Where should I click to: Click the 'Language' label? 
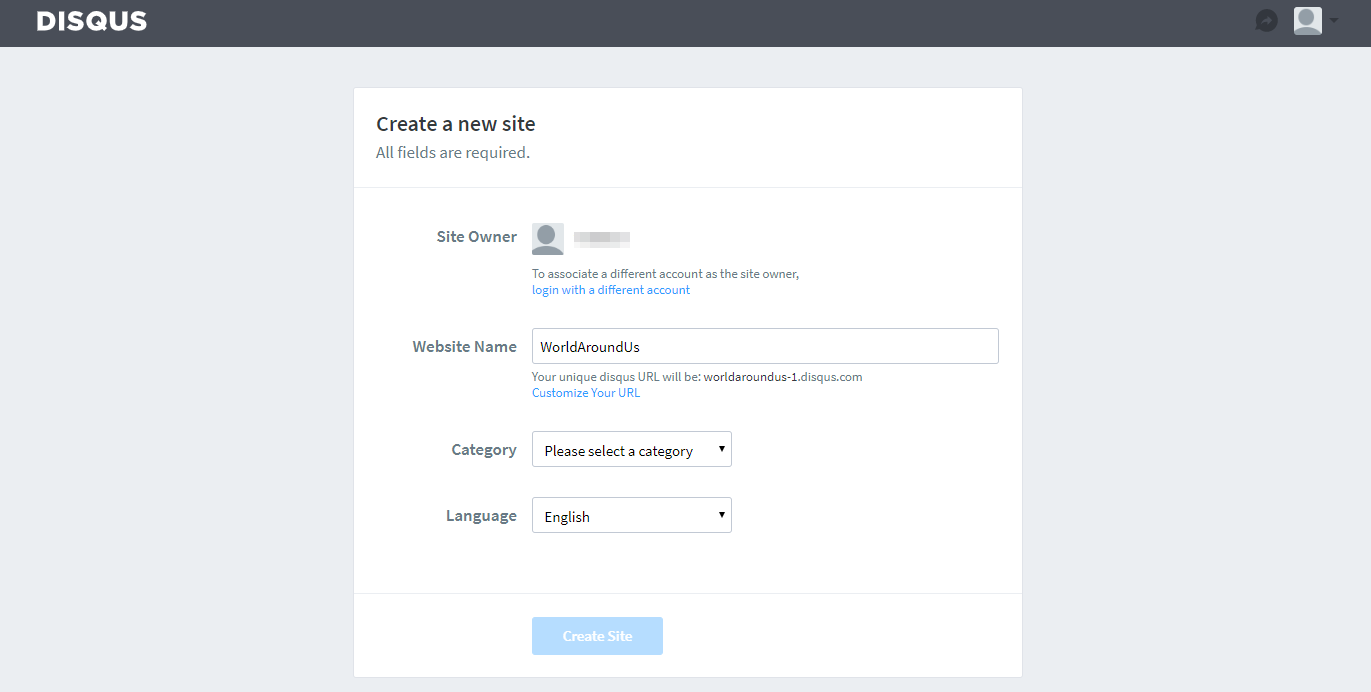(481, 516)
